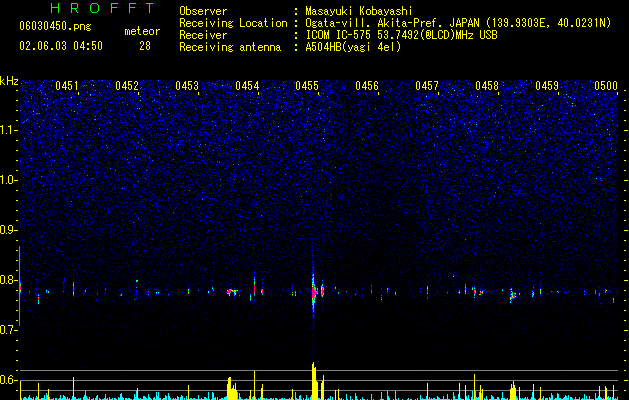Click the 0452 time marker
The image size is (629, 400).
coord(127,86)
